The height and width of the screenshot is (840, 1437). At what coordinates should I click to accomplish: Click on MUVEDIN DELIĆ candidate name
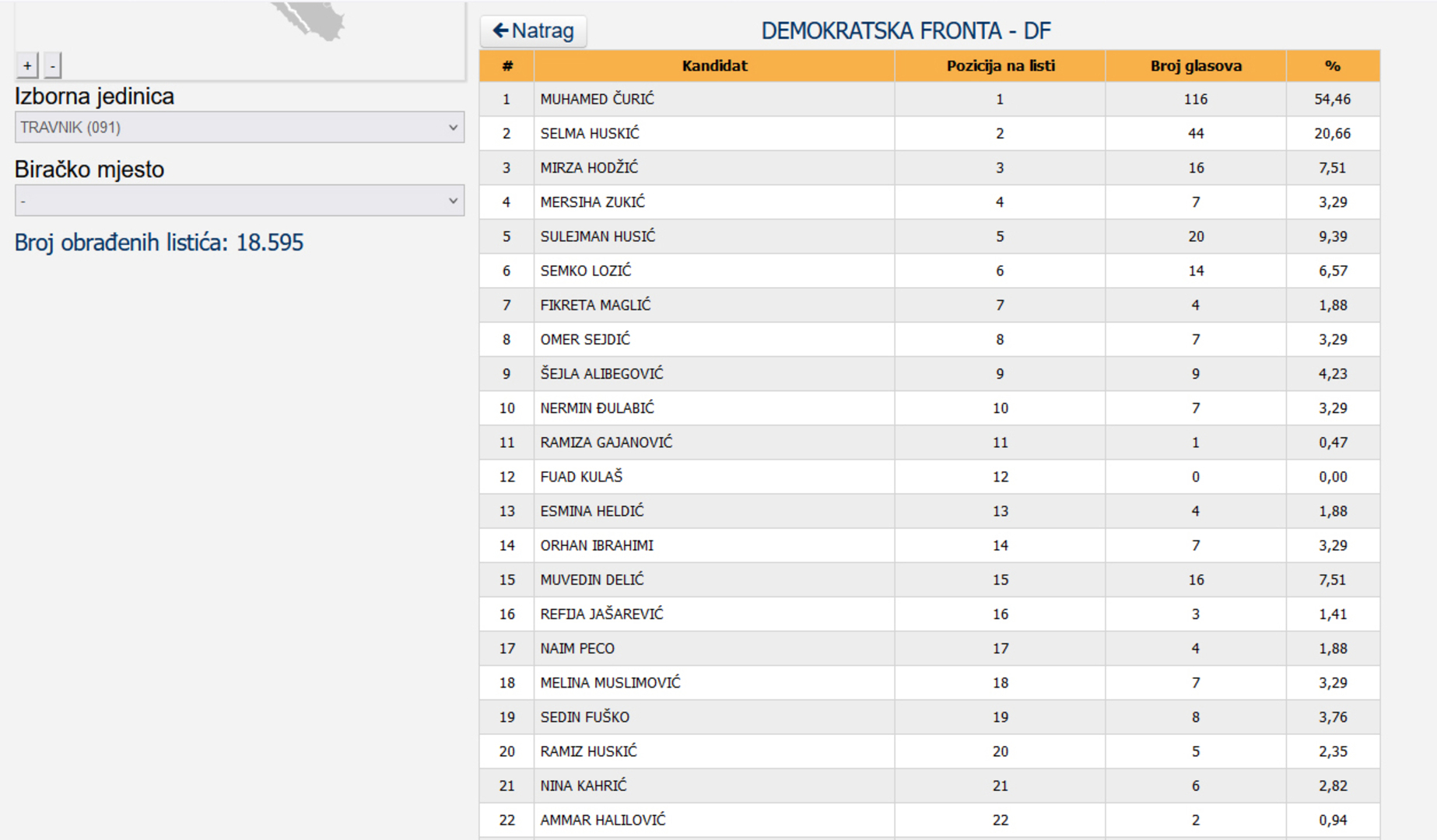592,580
